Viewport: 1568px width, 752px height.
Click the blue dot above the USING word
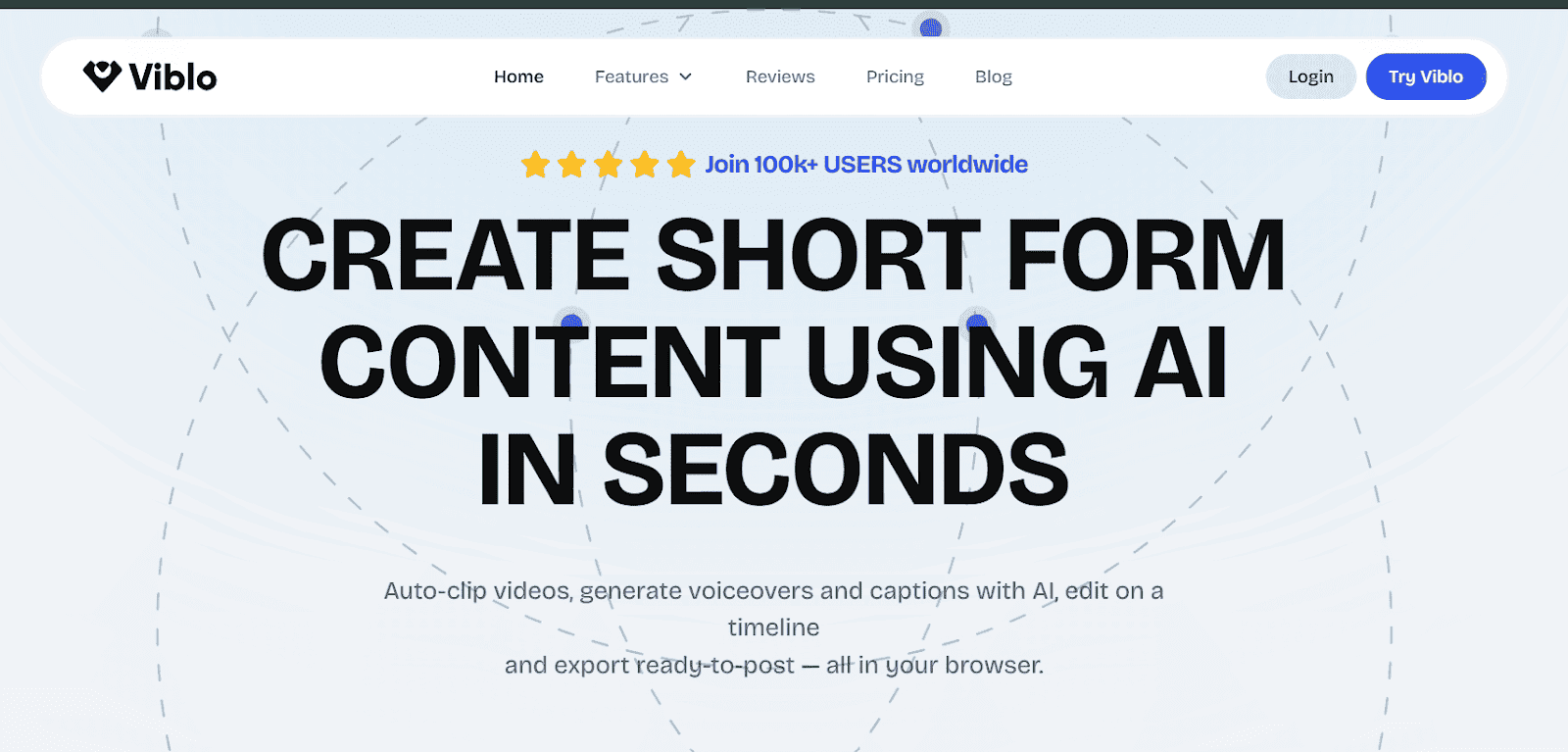coord(977,322)
